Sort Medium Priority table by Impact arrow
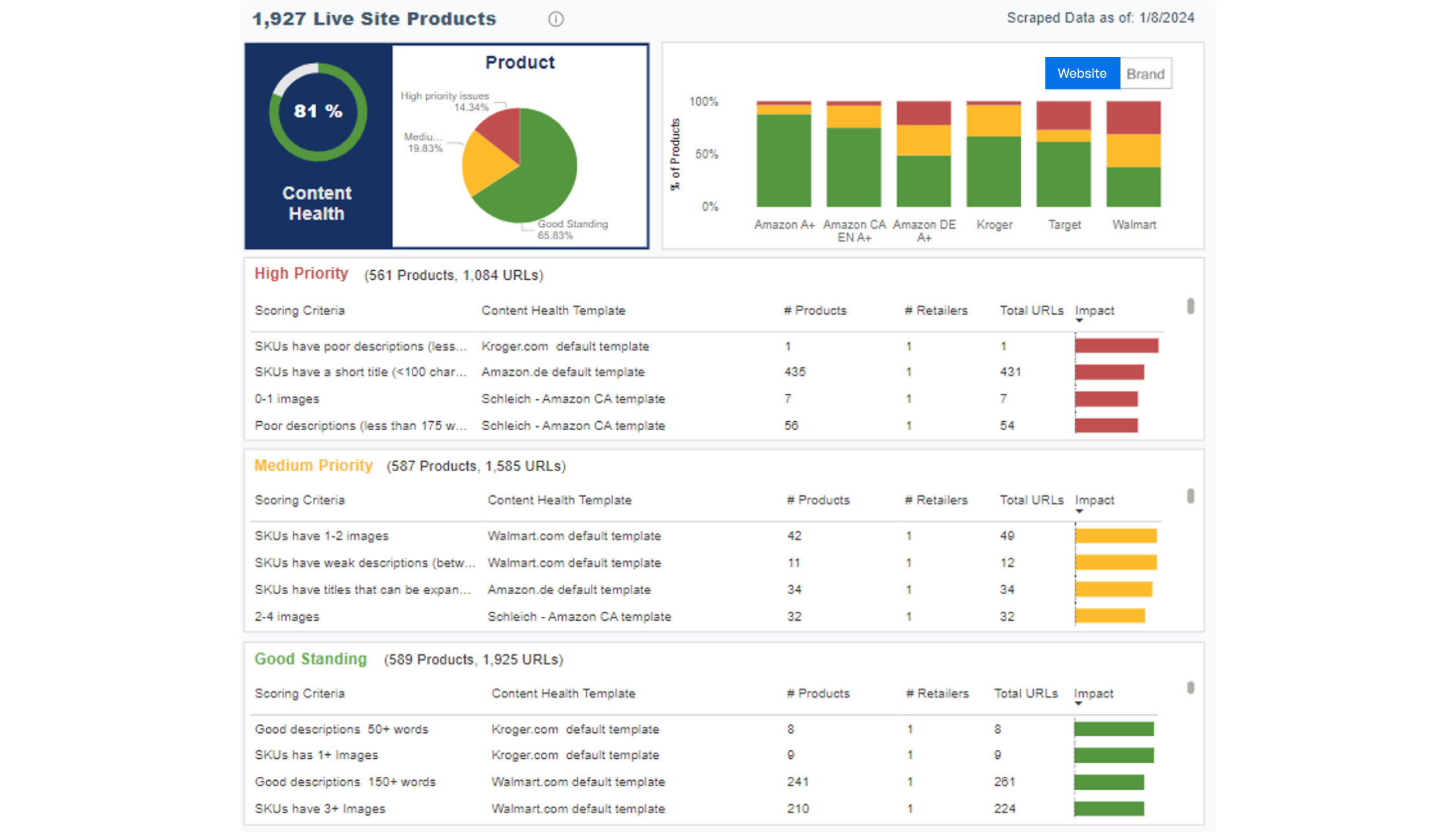The width and height of the screenshot is (1456, 832). pyautogui.click(x=1079, y=511)
